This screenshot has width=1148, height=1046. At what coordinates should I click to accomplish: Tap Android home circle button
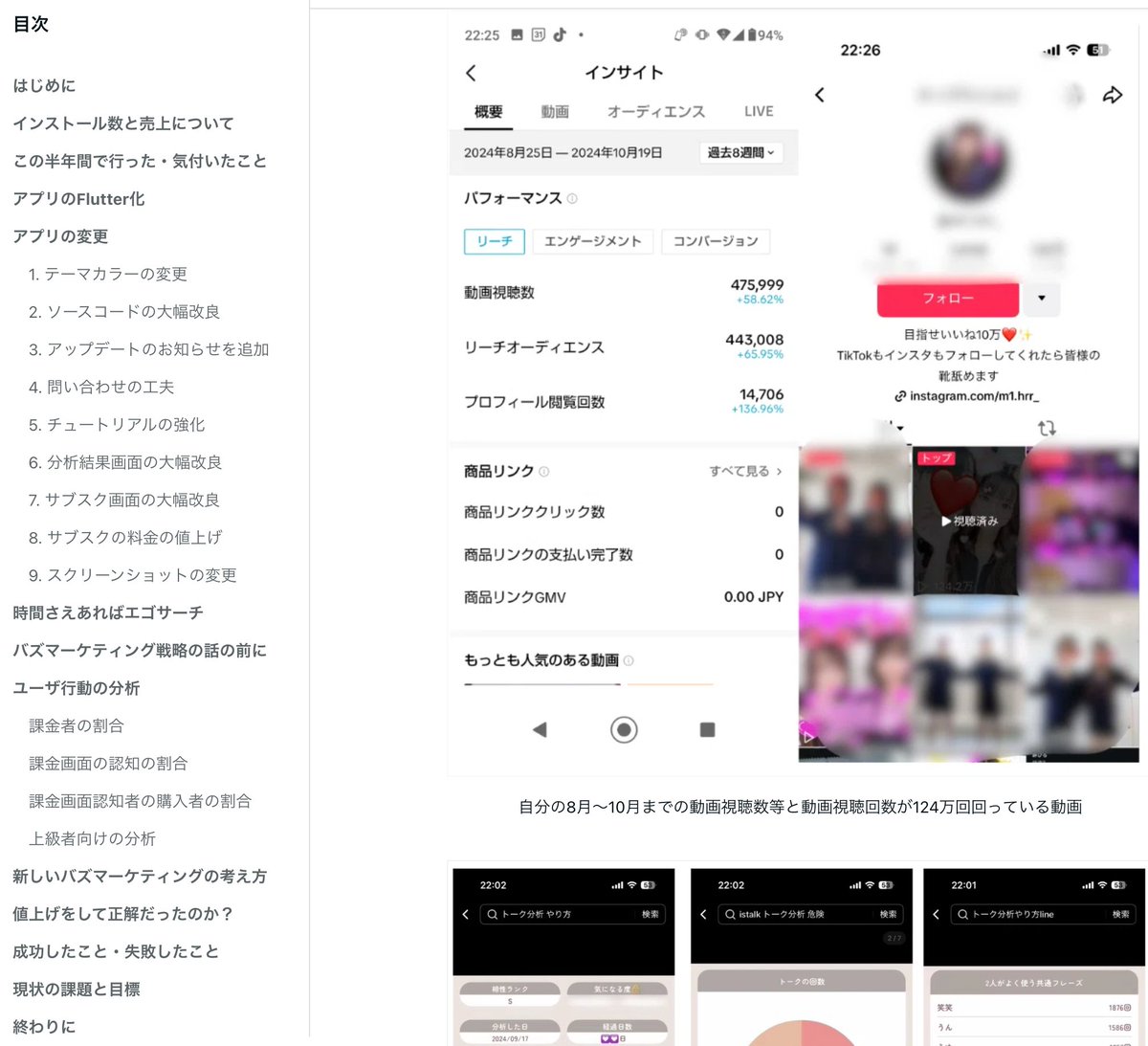[x=624, y=730]
